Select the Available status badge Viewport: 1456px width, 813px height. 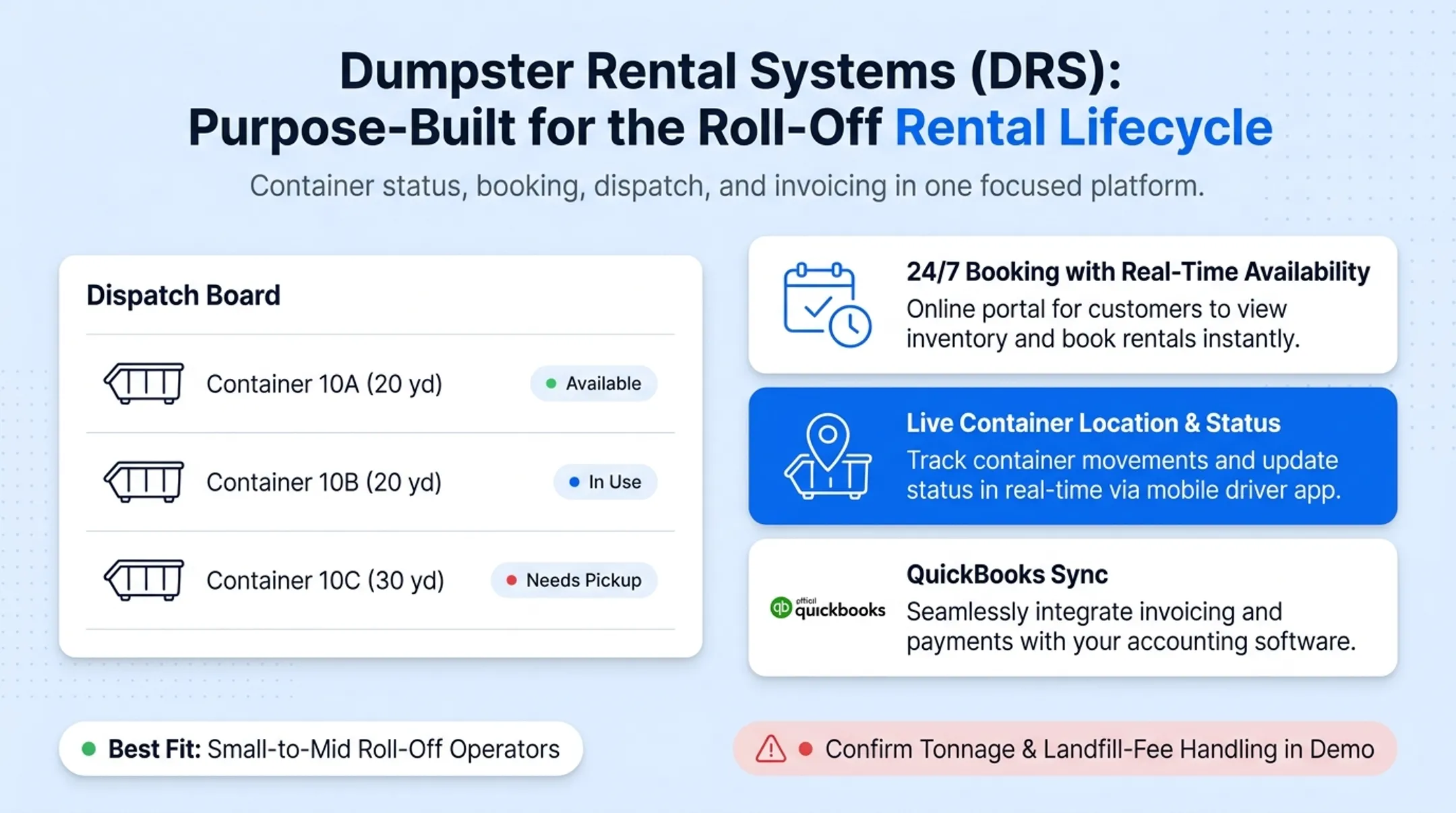[x=593, y=384]
